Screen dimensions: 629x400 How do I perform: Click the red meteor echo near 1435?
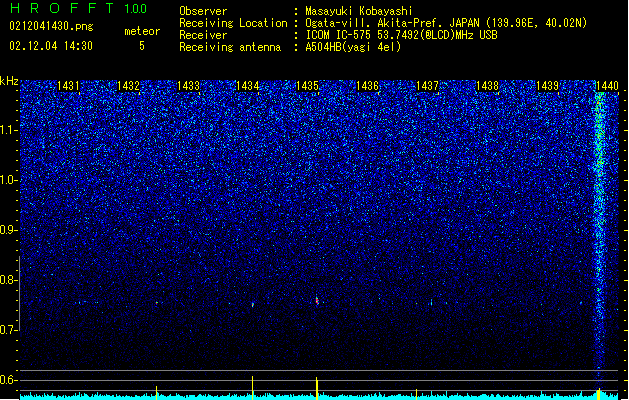point(317,301)
